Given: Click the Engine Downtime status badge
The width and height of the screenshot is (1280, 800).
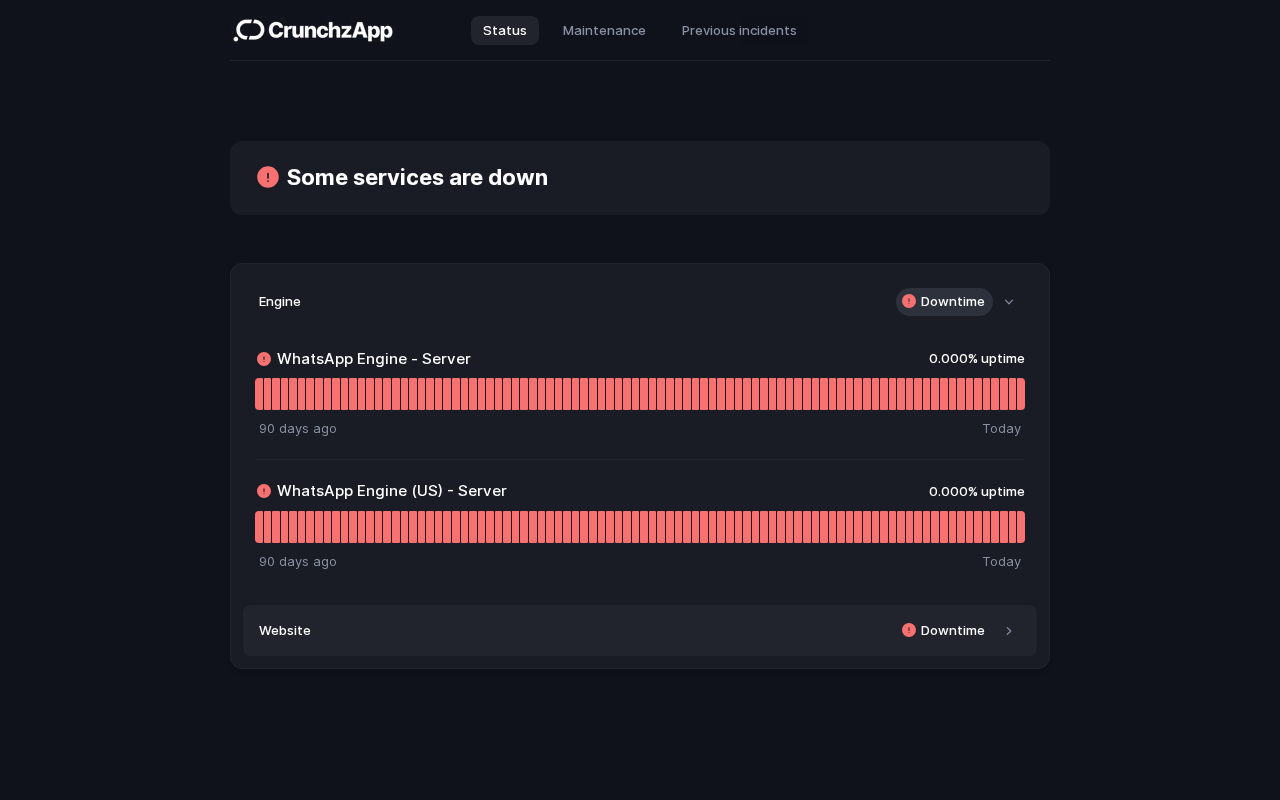Looking at the screenshot, I should 944,302.
